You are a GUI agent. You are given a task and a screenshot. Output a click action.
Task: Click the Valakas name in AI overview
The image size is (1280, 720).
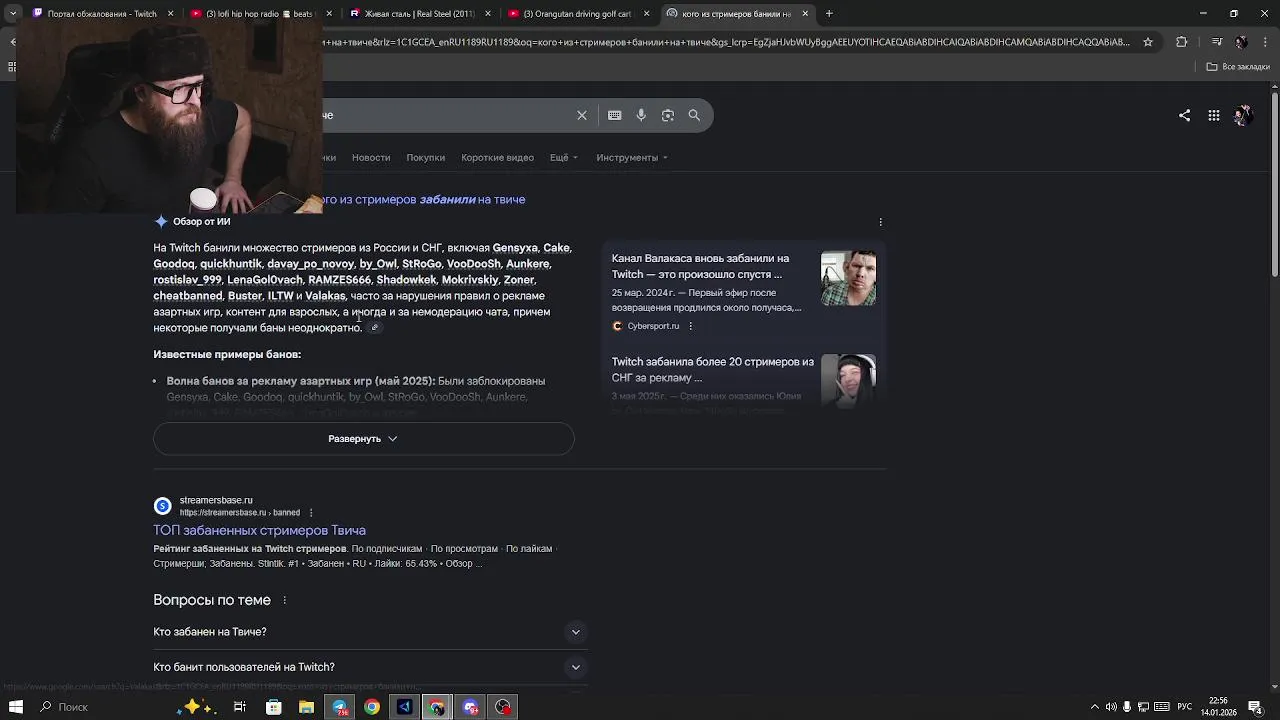click(x=325, y=296)
